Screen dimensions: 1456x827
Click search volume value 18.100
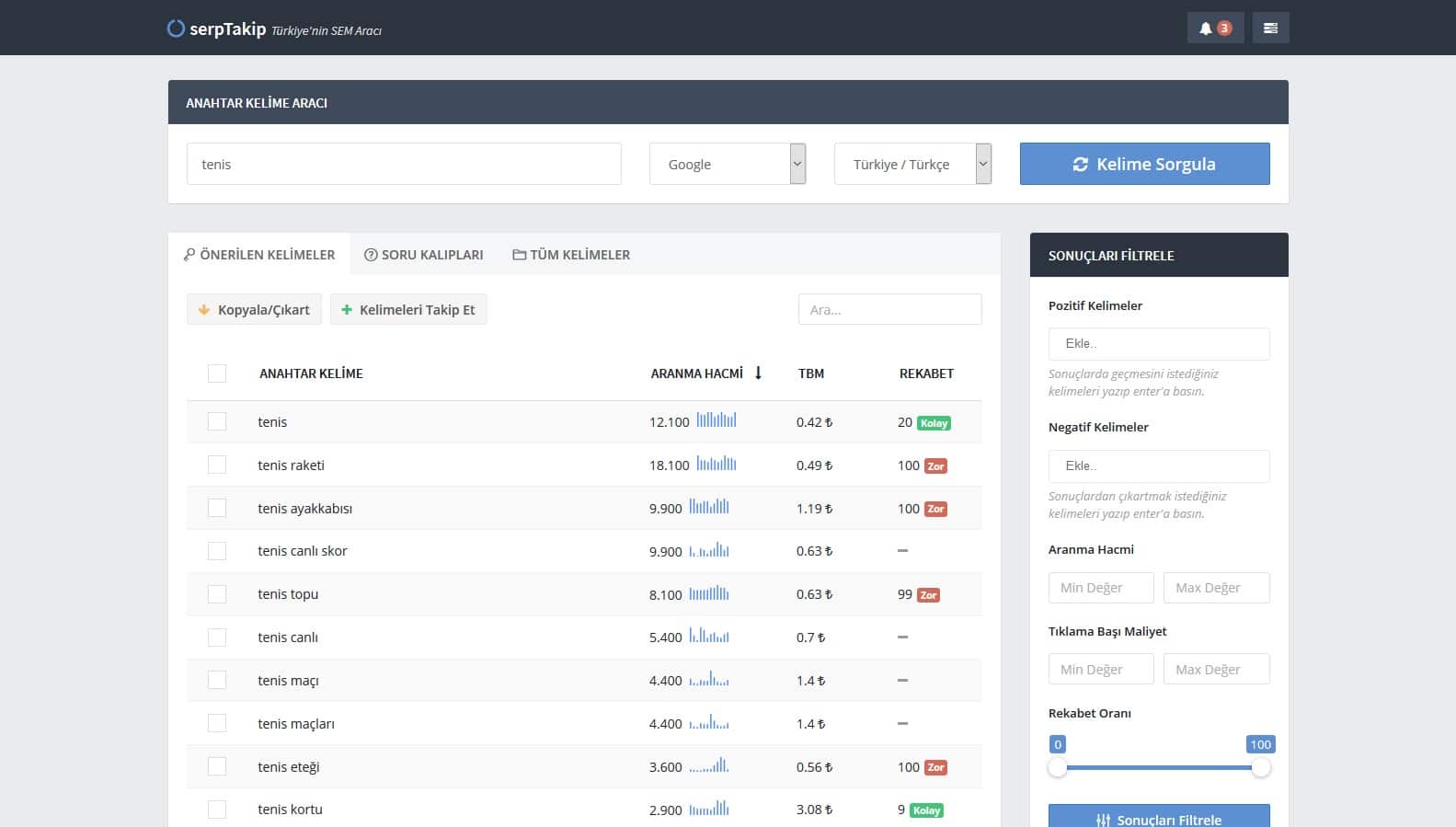point(669,465)
